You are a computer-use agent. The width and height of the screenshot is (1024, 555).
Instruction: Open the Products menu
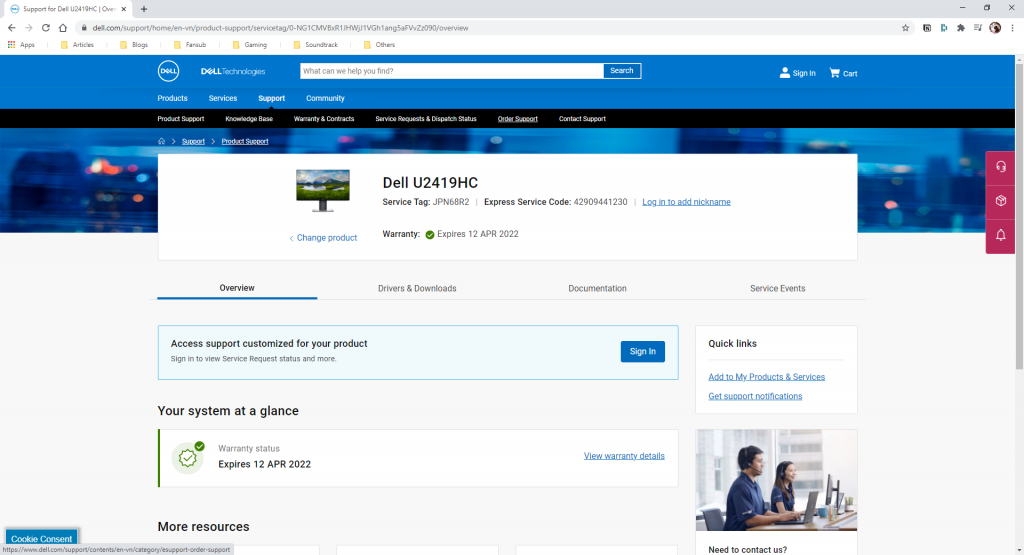pyautogui.click(x=172, y=99)
